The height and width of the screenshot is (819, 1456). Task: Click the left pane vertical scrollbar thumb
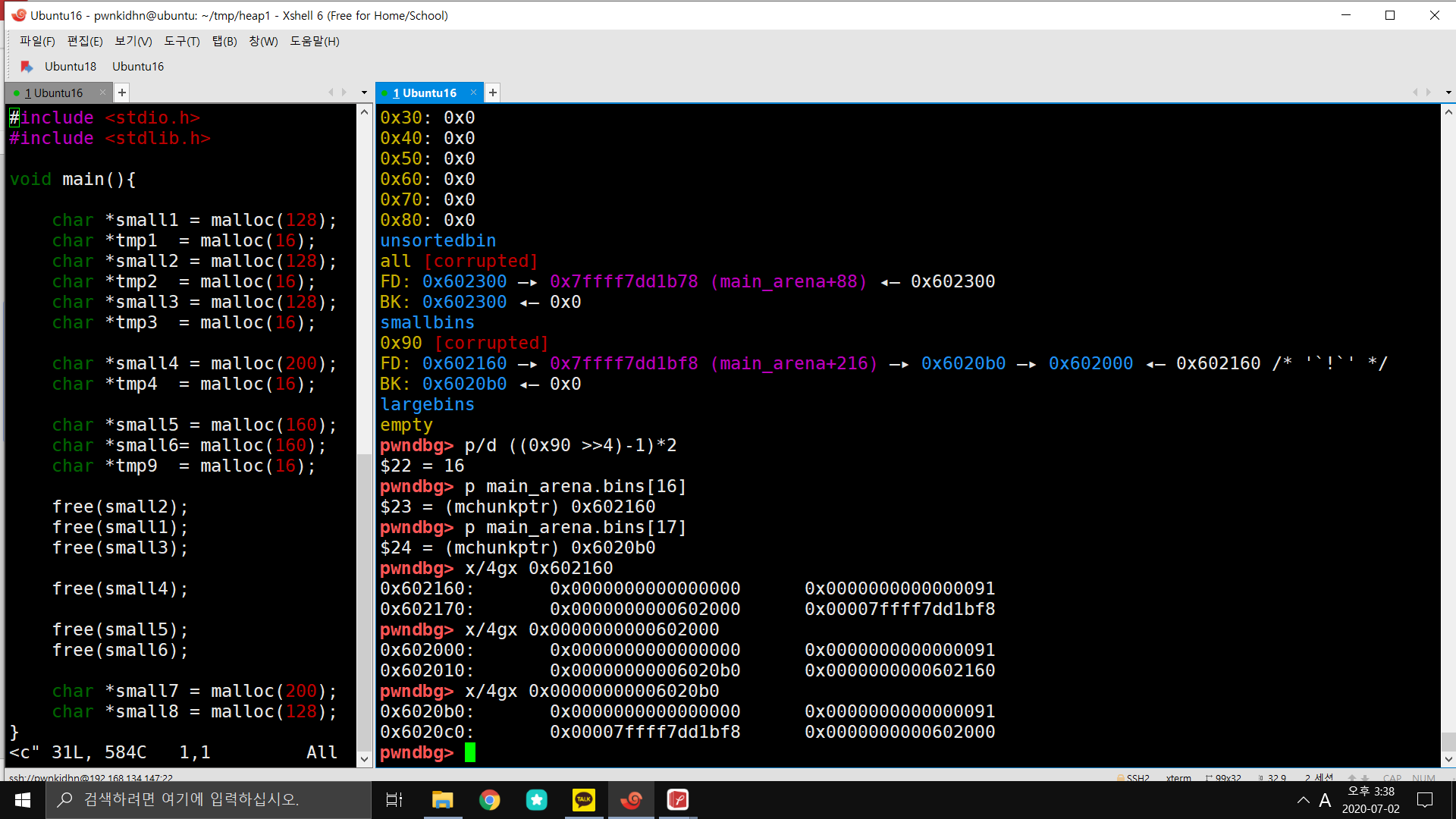pyautogui.click(x=364, y=603)
